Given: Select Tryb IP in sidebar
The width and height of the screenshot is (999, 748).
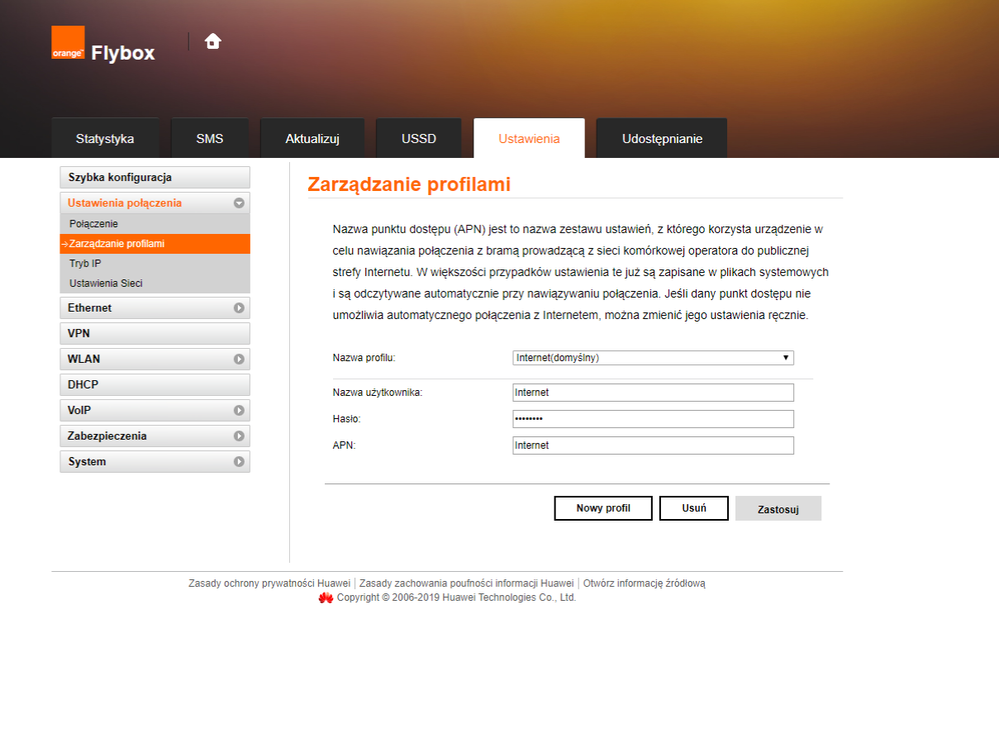Looking at the screenshot, I should coord(85,264).
